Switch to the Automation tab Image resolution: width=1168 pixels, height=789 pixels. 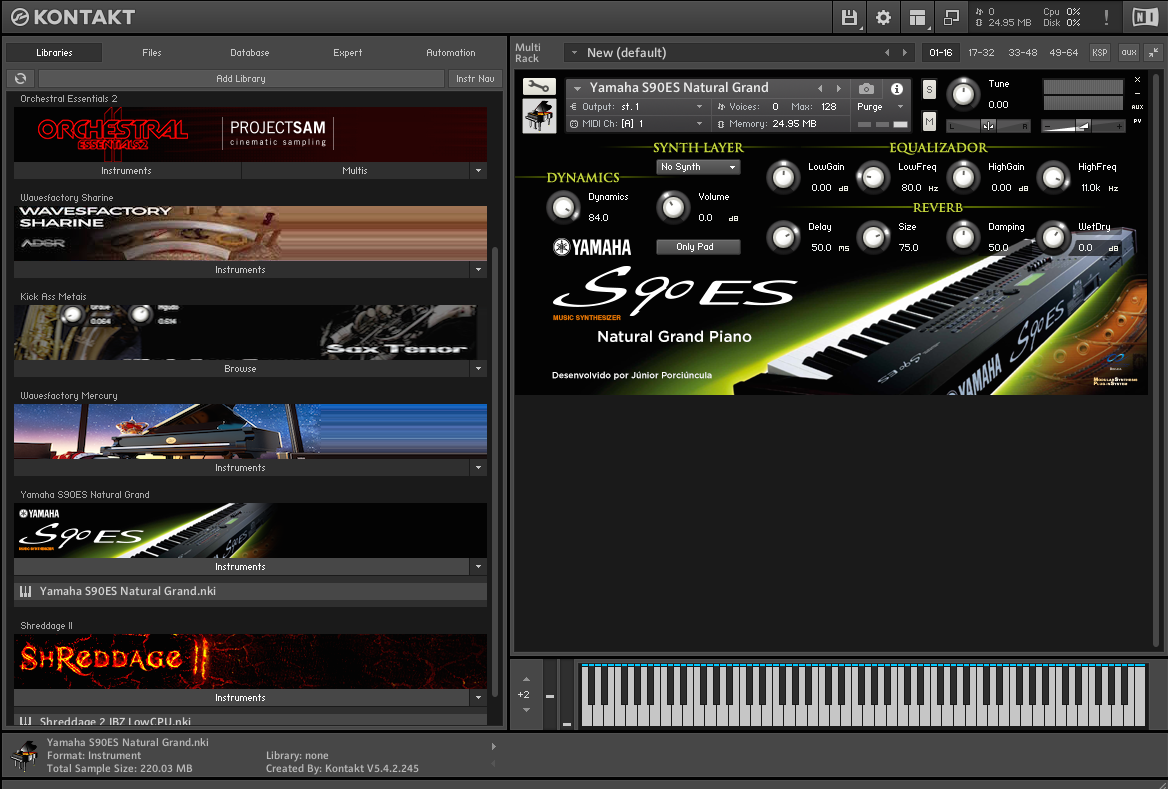click(451, 53)
